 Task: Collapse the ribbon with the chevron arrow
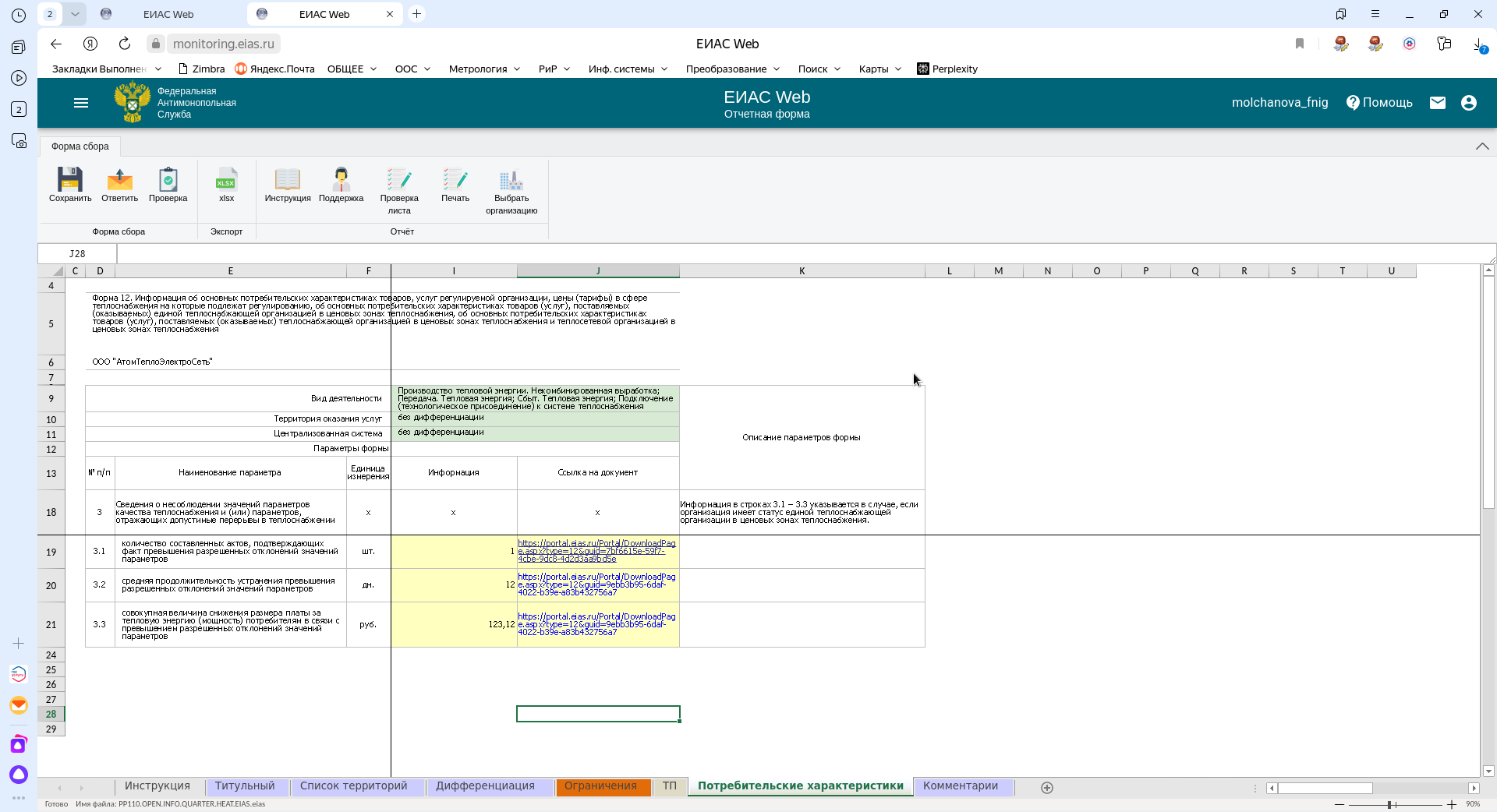(1482, 147)
